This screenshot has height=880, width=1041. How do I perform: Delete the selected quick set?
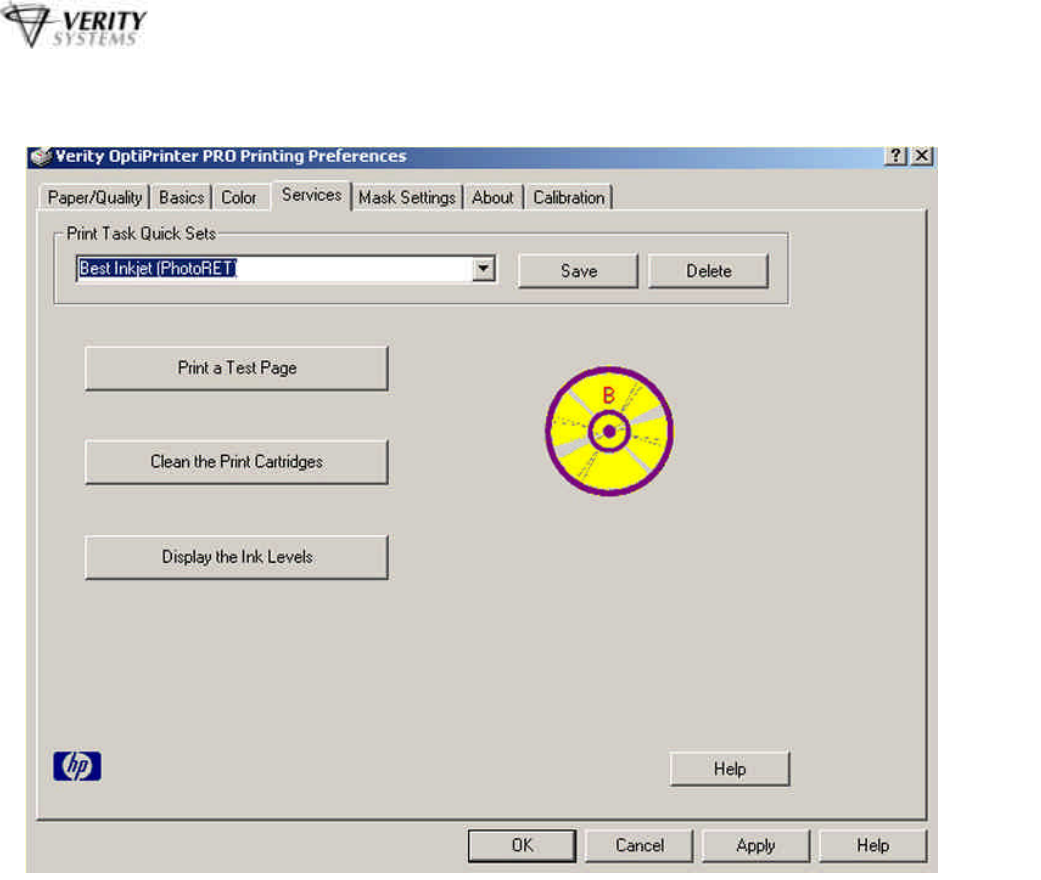point(708,271)
